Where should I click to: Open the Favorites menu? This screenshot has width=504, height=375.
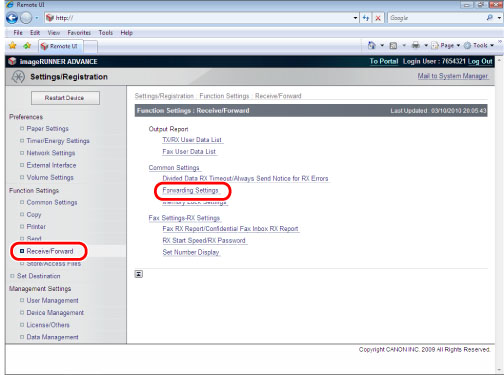(79, 33)
